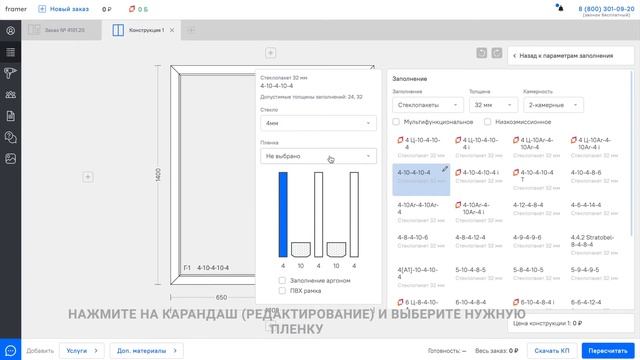
Task: Select the 4[A1]-10-4-10-4 glazing option
Action: pyautogui.click(x=421, y=277)
